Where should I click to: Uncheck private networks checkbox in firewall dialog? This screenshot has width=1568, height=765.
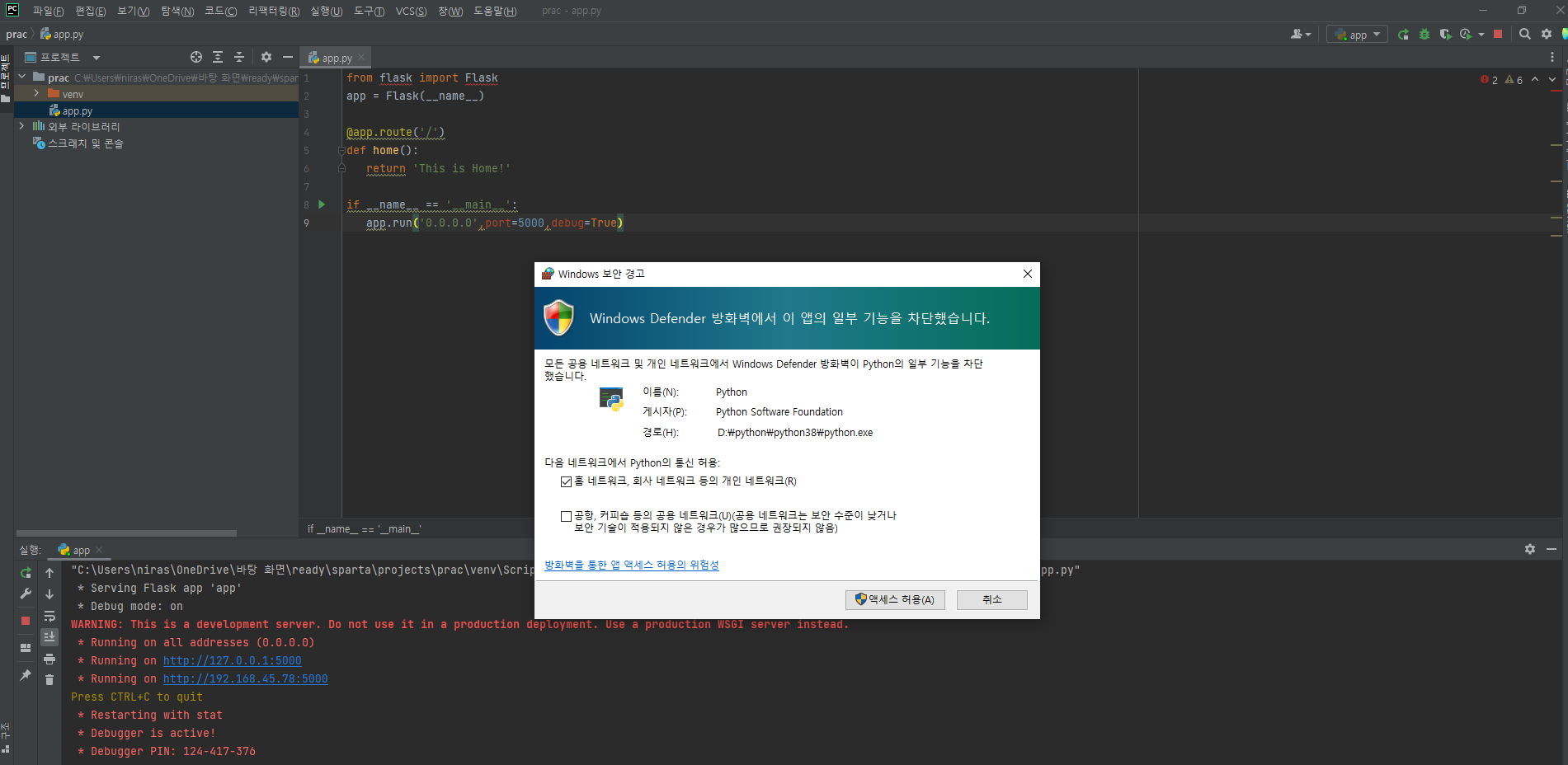click(x=566, y=481)
